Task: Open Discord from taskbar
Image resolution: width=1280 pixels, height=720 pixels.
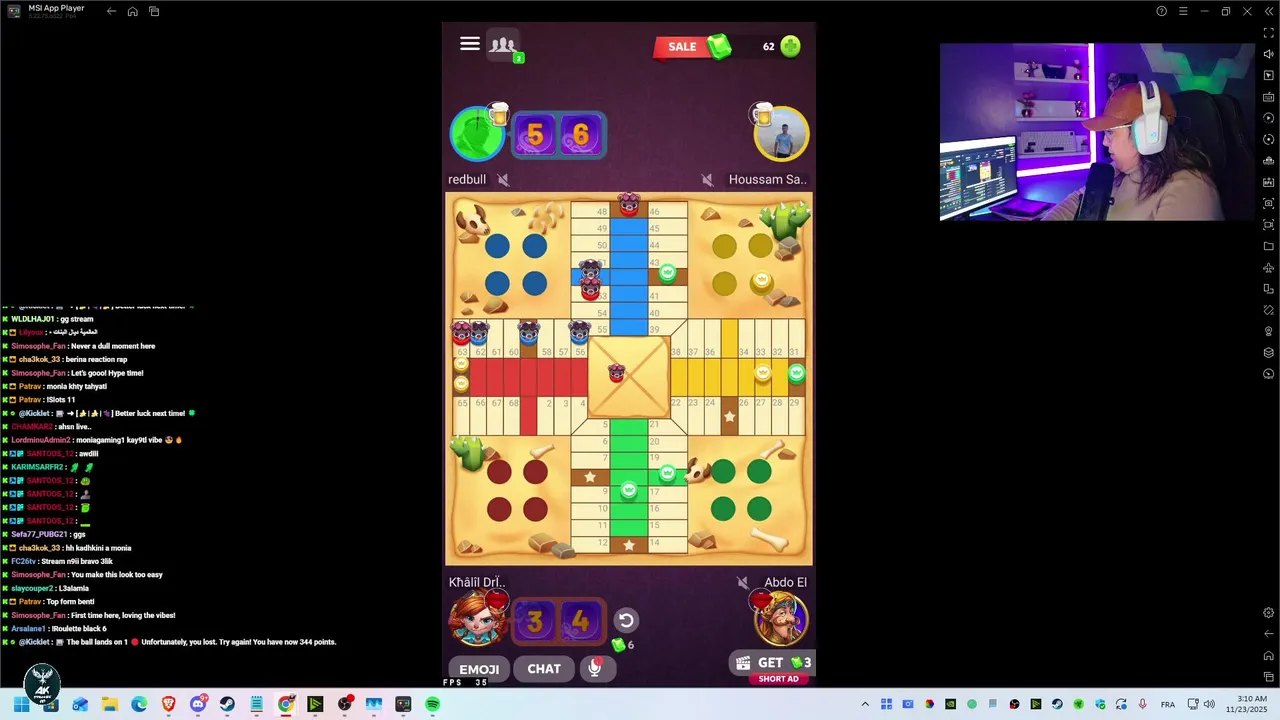Action: (x=198, y=704)
